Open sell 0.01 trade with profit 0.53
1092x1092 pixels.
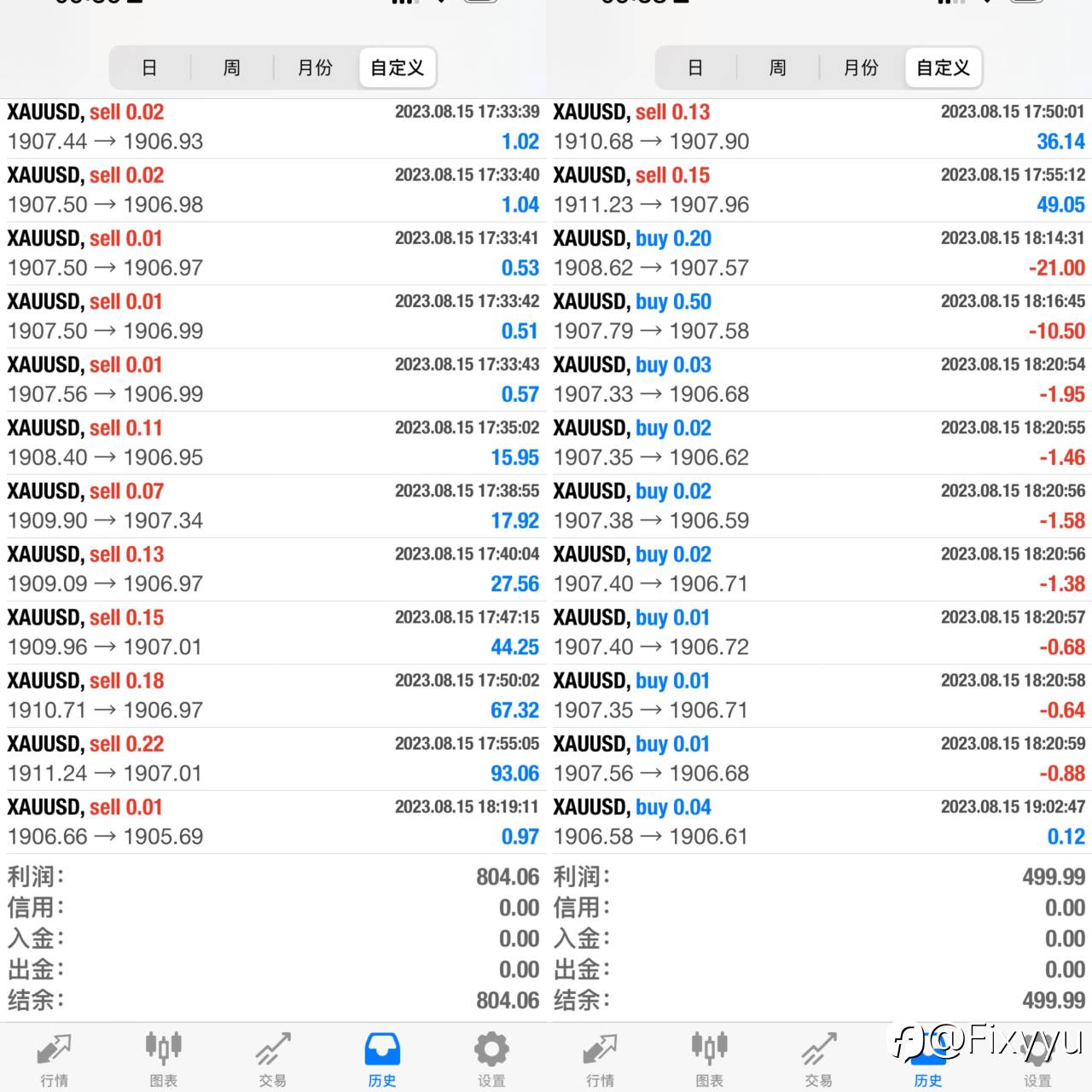coord(273,253)
